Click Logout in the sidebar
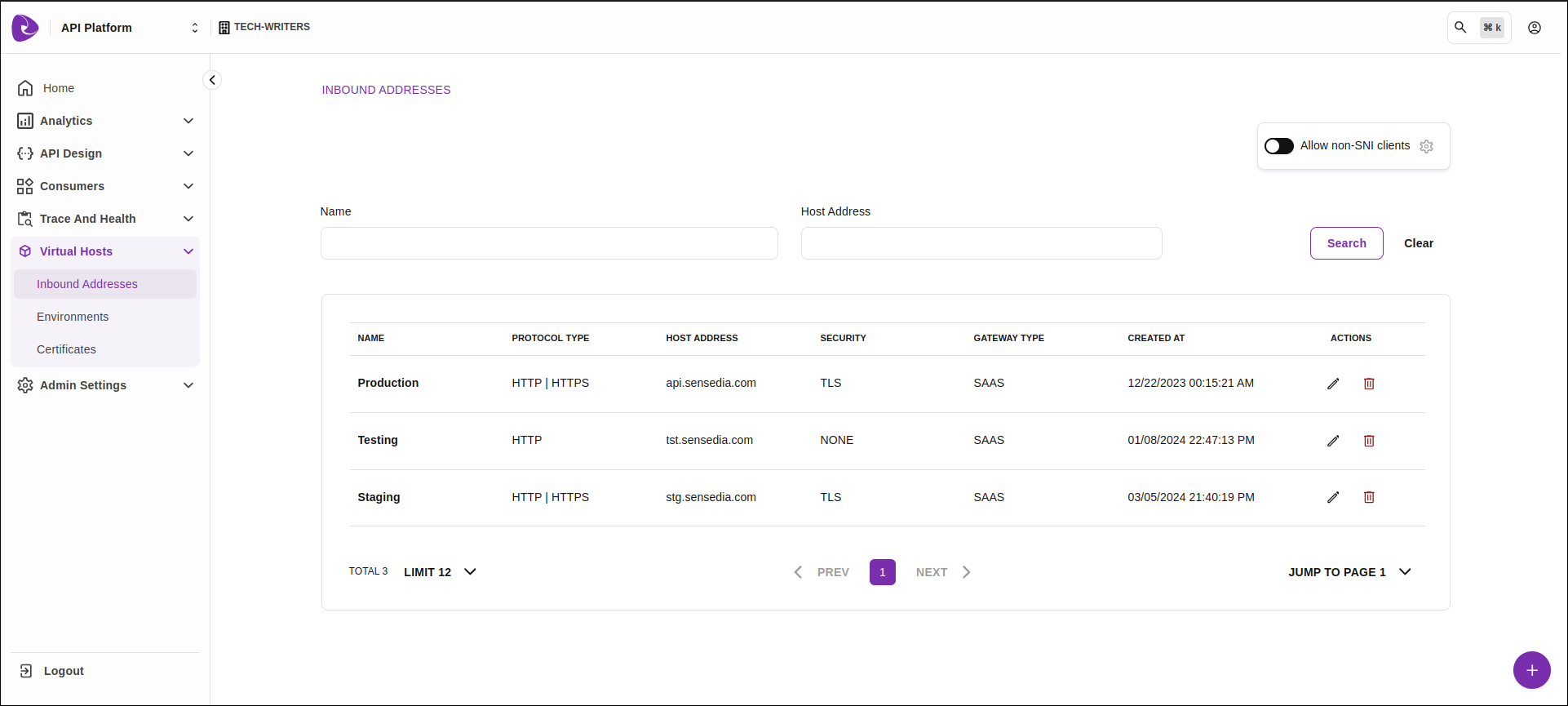Screen dimensions: 1568x706 63,671
